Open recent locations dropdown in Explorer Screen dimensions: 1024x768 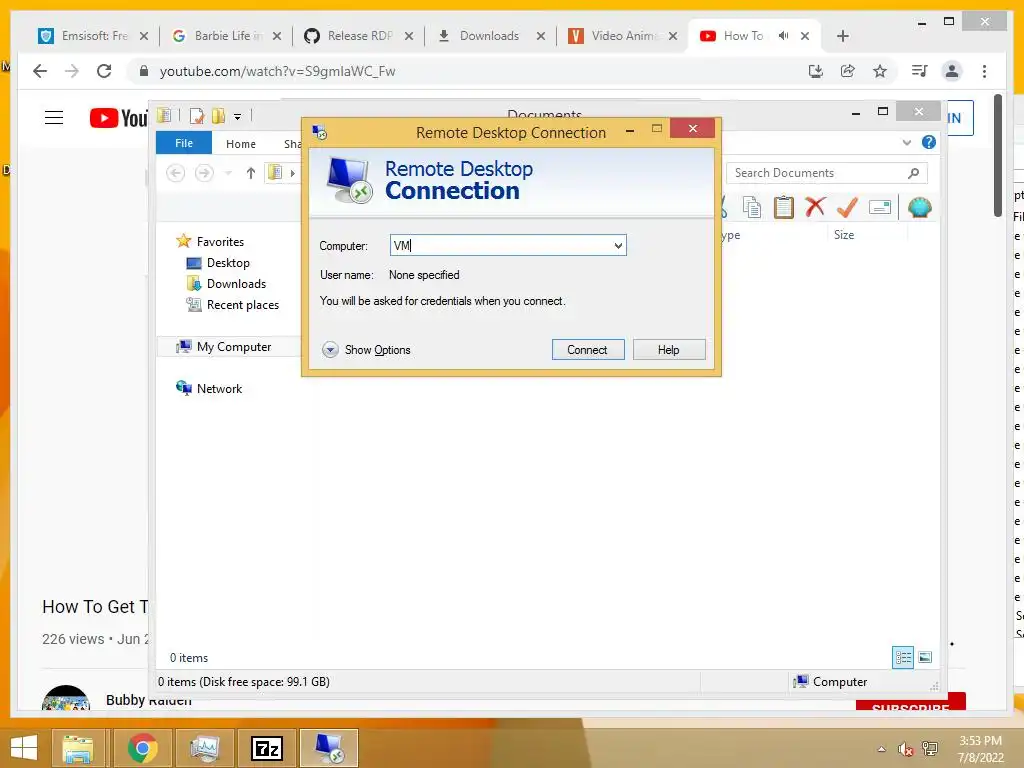coord(228,173)
